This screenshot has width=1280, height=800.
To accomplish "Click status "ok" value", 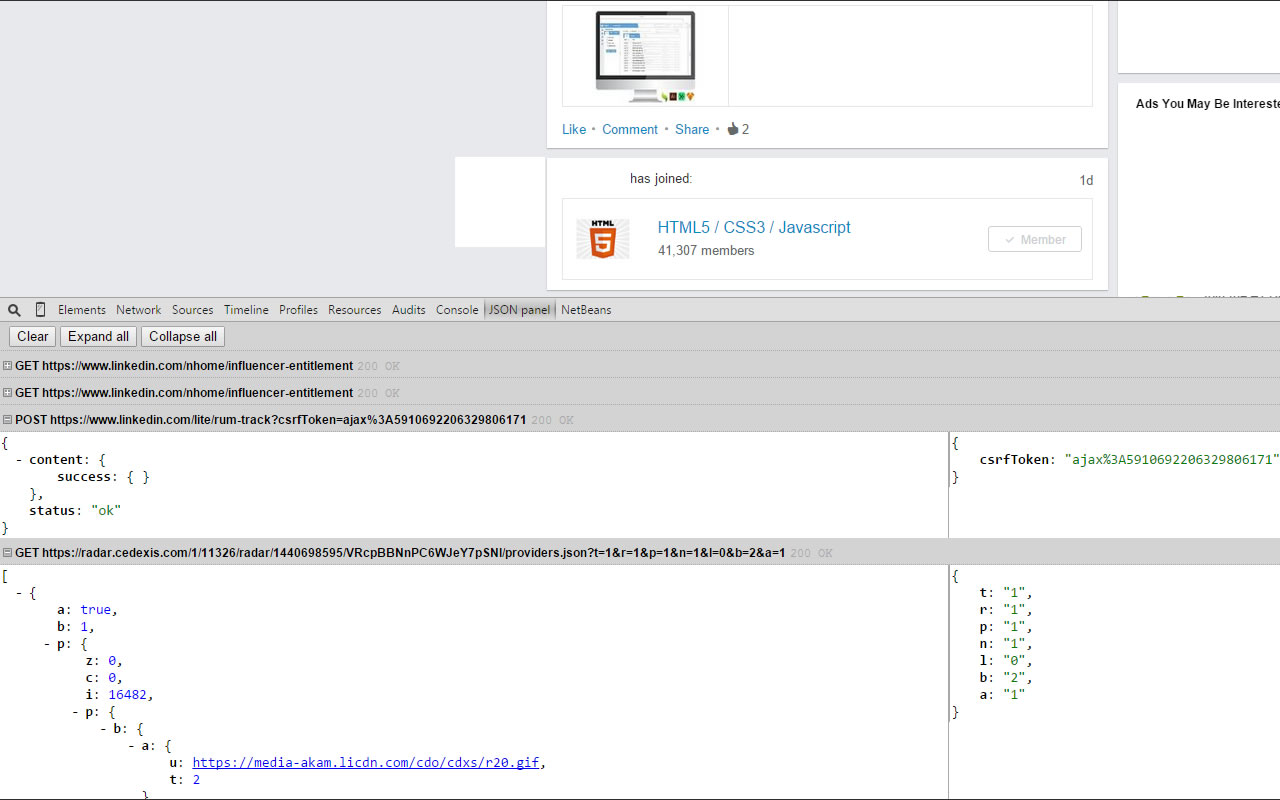I will [x=106, y=511].
